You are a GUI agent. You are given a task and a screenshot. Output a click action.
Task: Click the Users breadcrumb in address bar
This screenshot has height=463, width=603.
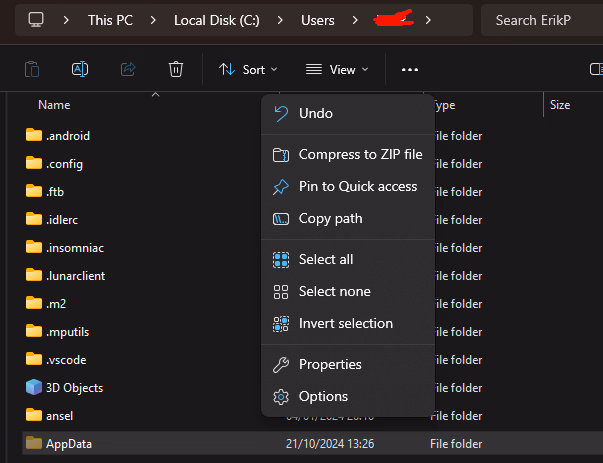(318, 20)
